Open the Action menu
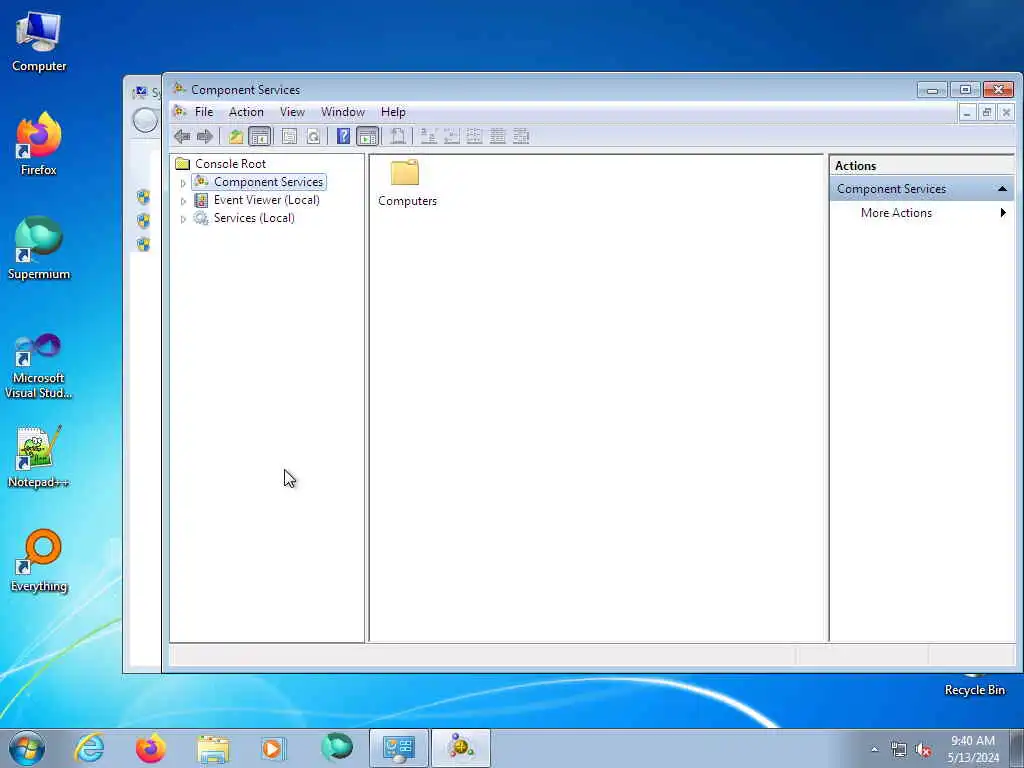Image resolution: width=1024 pixels, height=768 pixels. click(246, 112)
